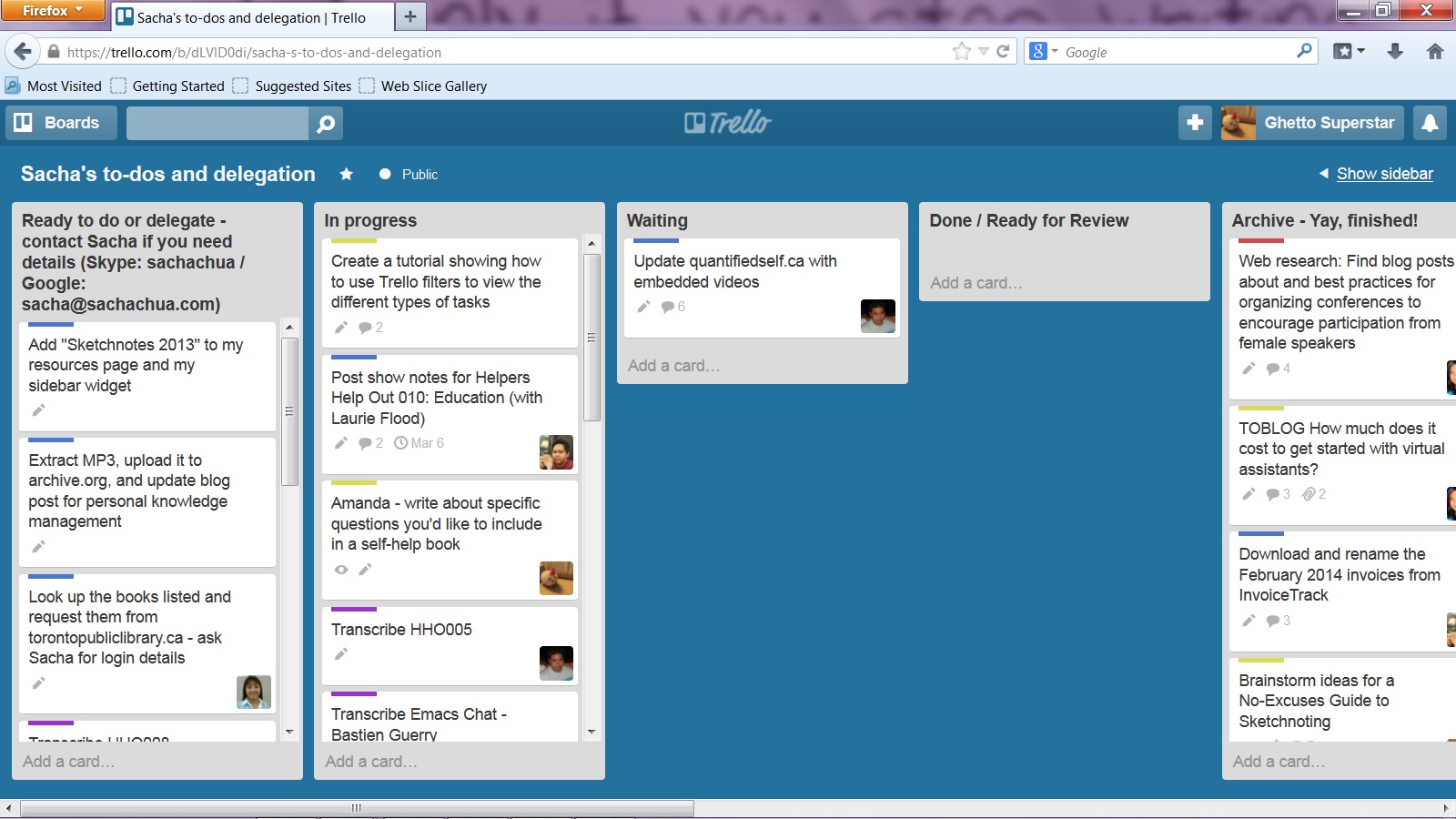Click the yellow label on the Trello filters tutorial card

click(x=354, y=240)
